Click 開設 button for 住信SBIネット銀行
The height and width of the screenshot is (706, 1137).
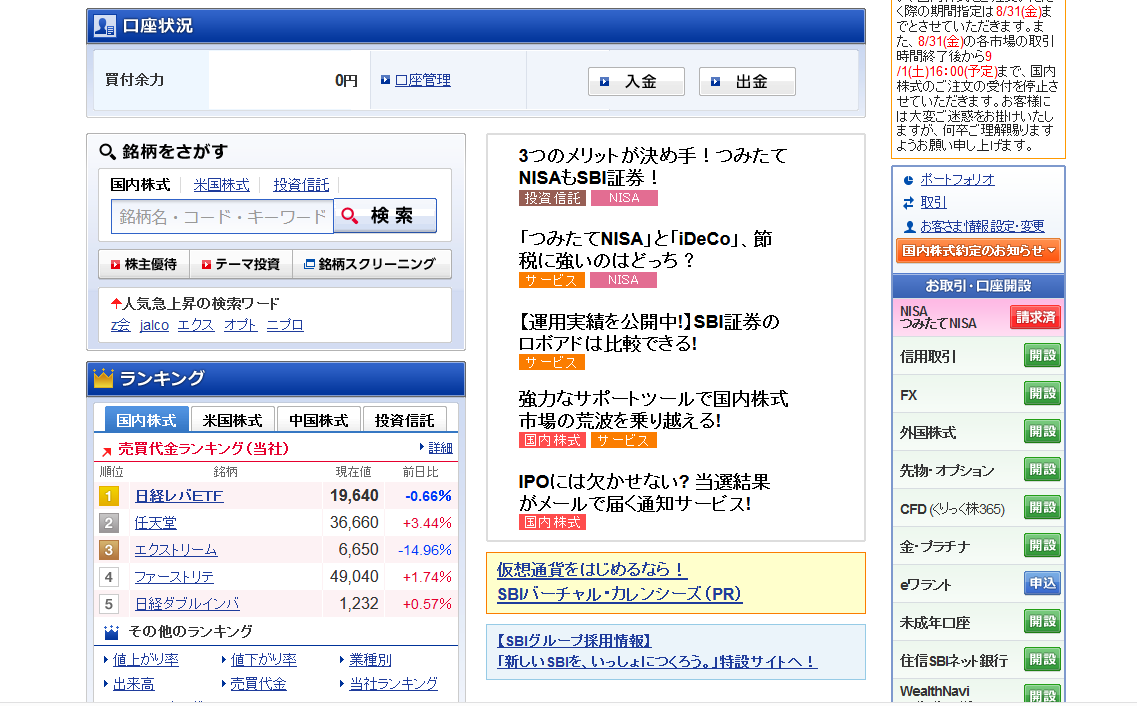tap(1043, 660)
